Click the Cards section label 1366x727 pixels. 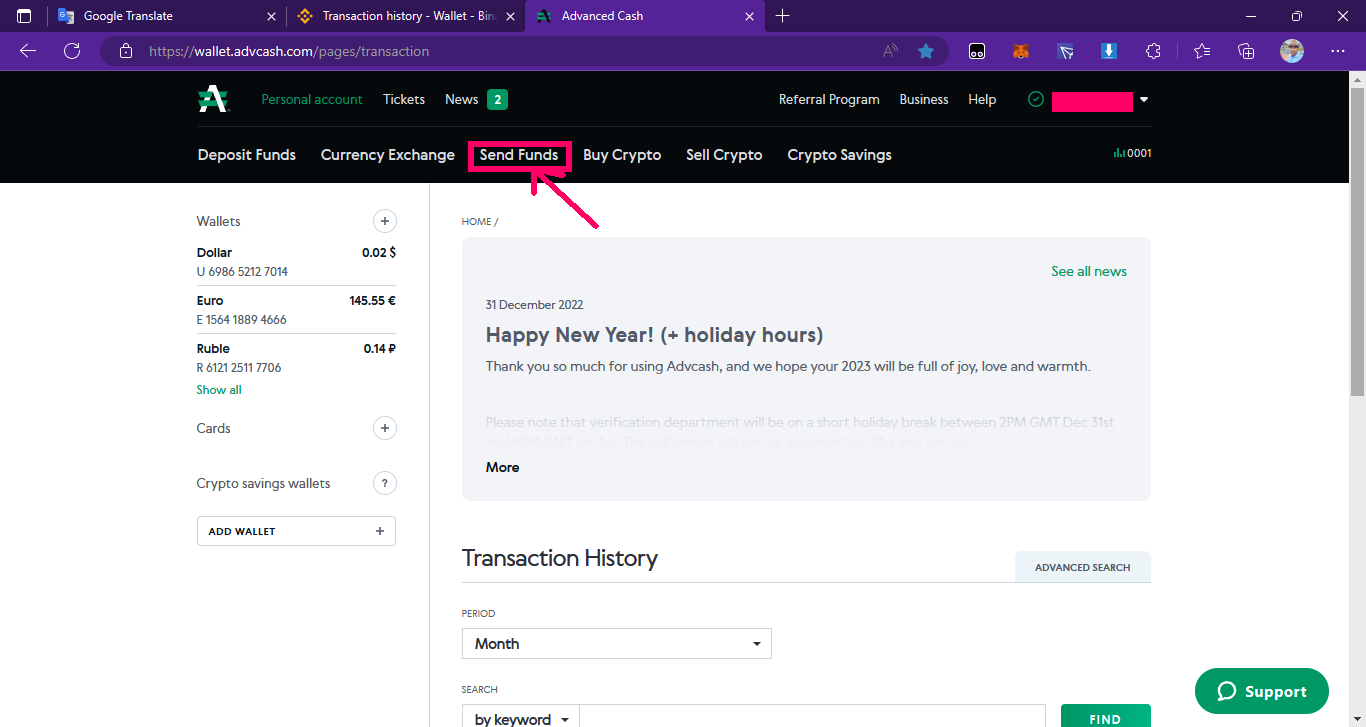(213, 428)
